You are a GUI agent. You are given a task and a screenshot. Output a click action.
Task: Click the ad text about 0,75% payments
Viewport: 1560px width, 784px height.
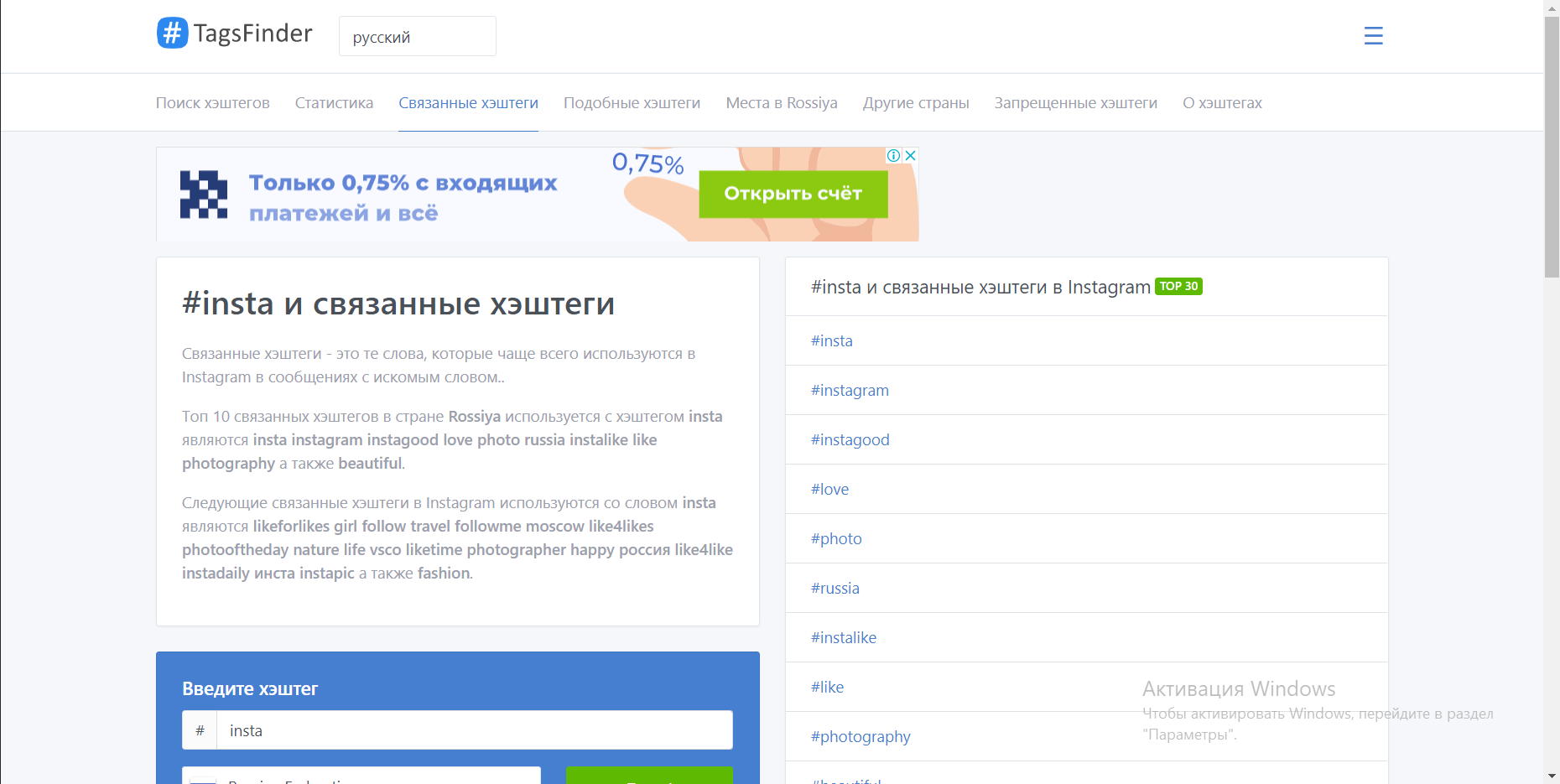[x=403, y=198]
